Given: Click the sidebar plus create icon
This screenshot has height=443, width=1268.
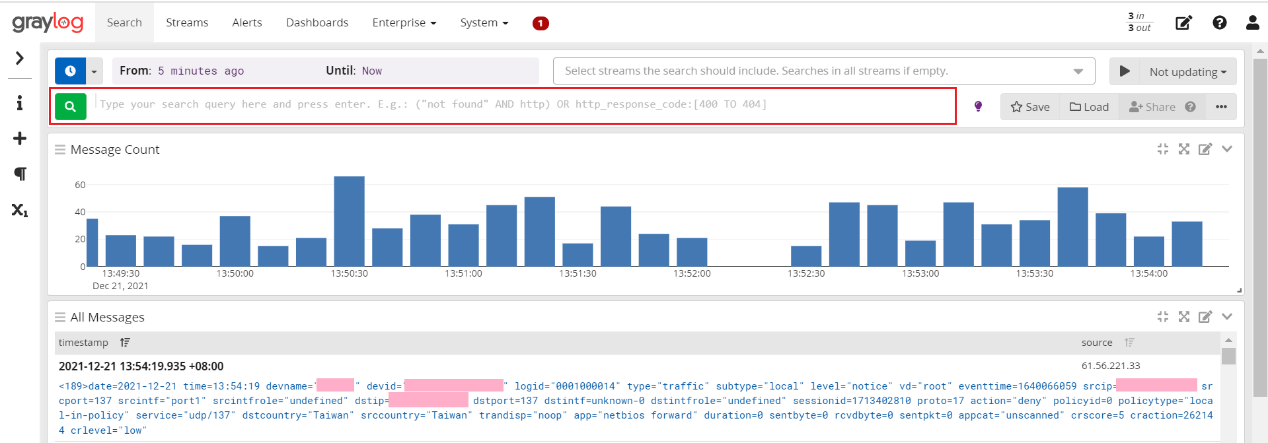Looking at the screenshot, I should 19,138.
